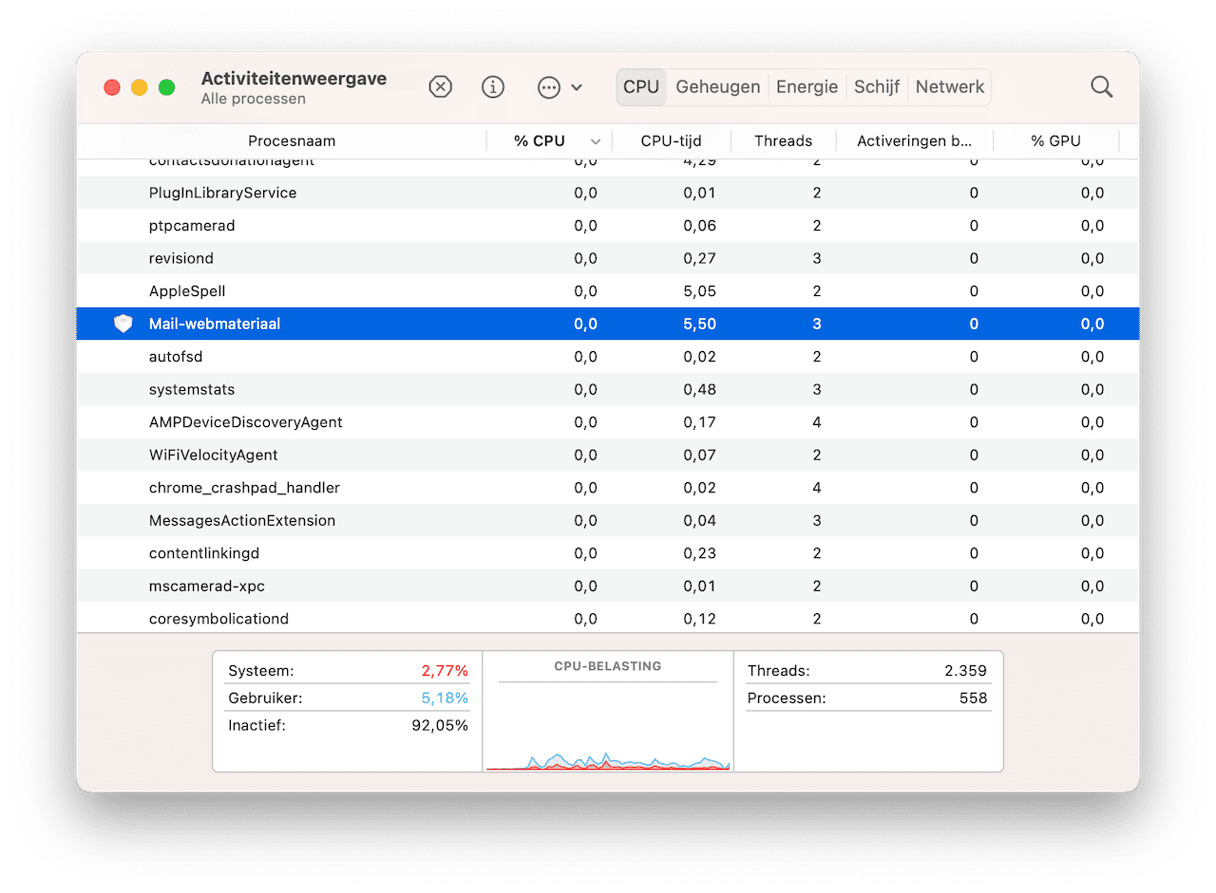Select the CPU tab
The width and height of the screenshot is (1216, 893).
point(641,87)
